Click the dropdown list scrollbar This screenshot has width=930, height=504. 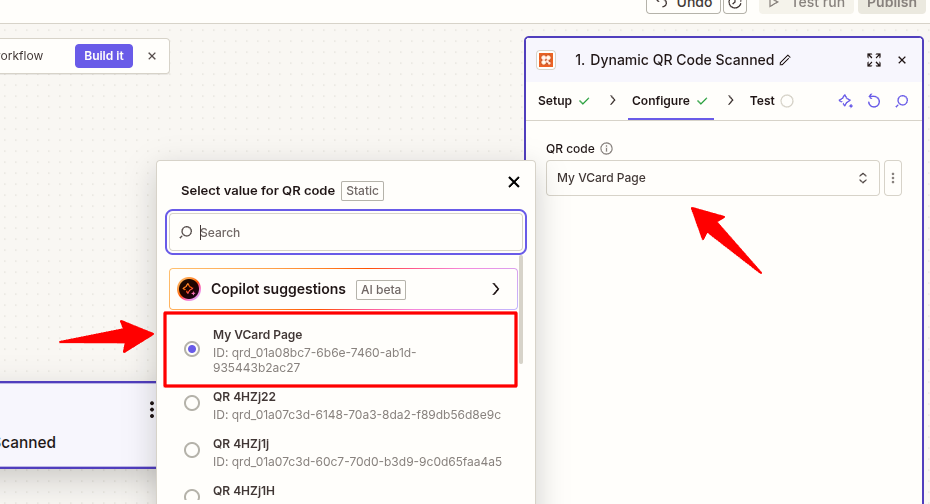[x=521, y=310]
